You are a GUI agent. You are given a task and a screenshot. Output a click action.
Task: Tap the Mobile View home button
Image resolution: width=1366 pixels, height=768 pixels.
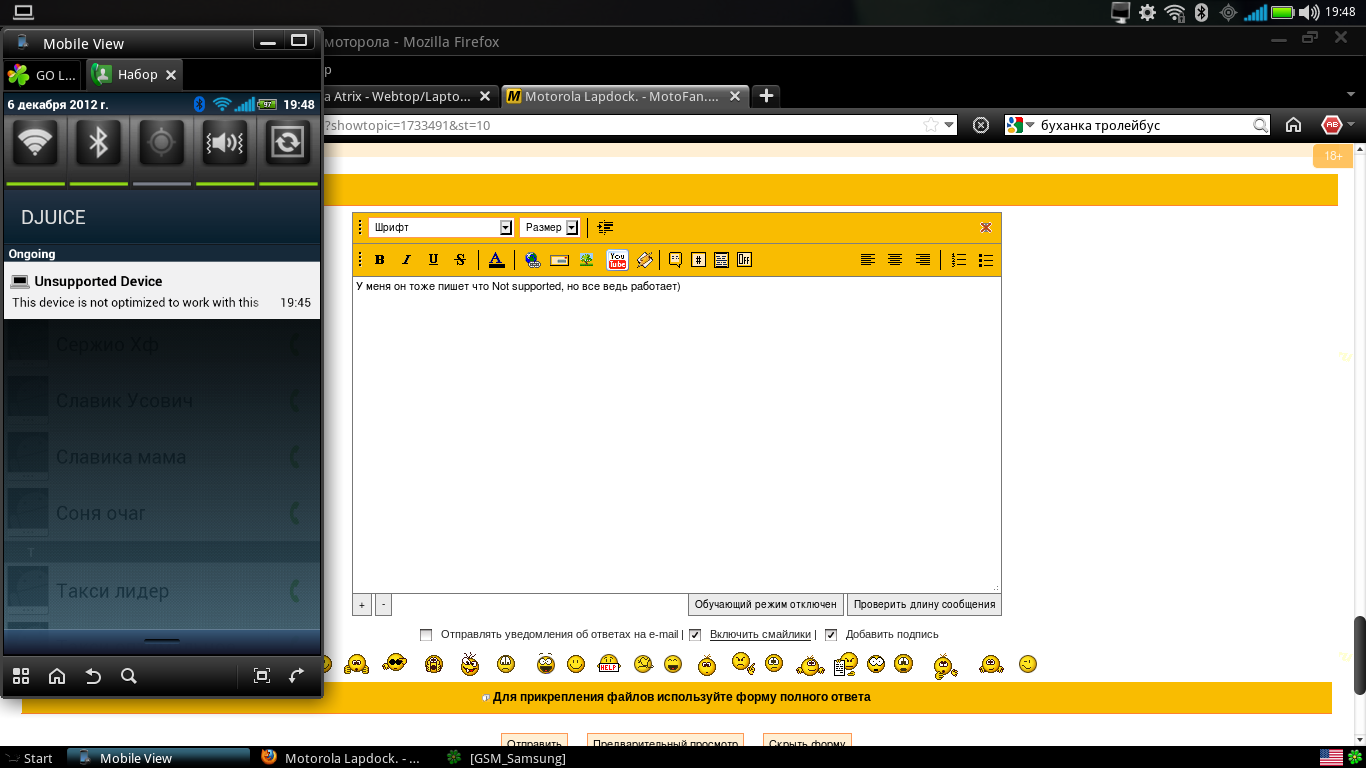click(x=57, y=676)
